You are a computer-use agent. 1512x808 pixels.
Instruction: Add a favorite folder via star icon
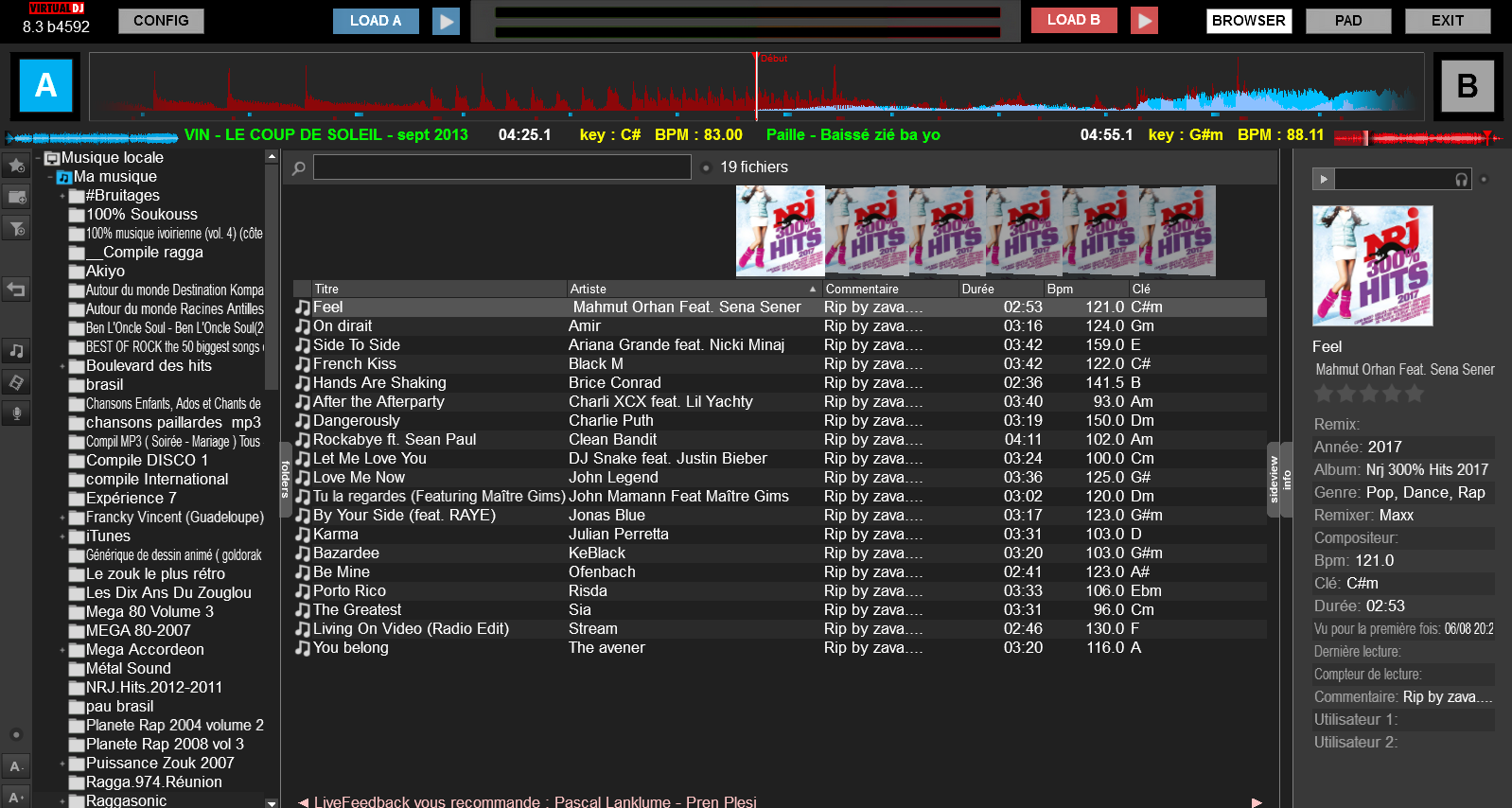point(16,166)
